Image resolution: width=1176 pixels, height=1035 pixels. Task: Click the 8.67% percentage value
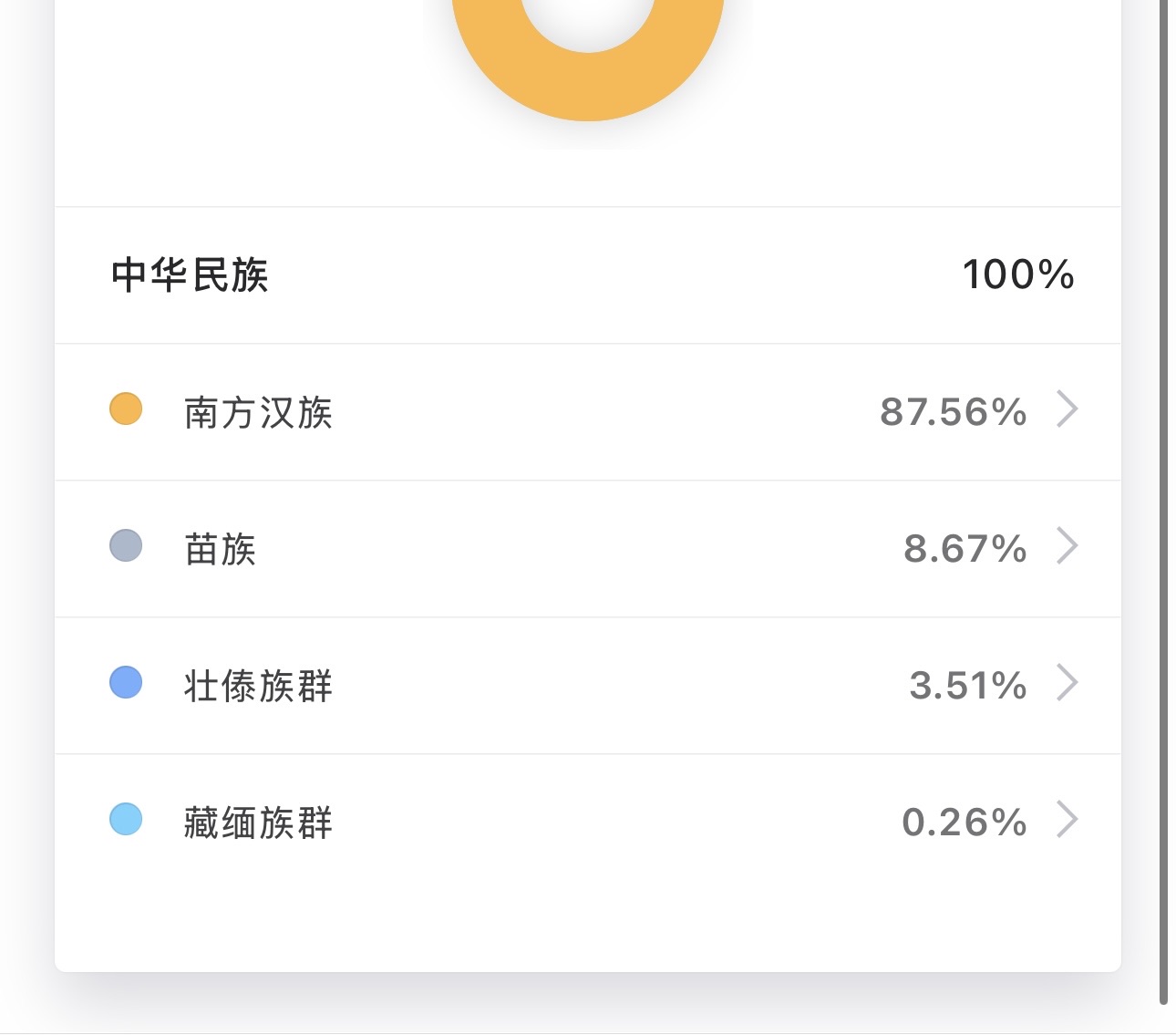coord(965,549)
